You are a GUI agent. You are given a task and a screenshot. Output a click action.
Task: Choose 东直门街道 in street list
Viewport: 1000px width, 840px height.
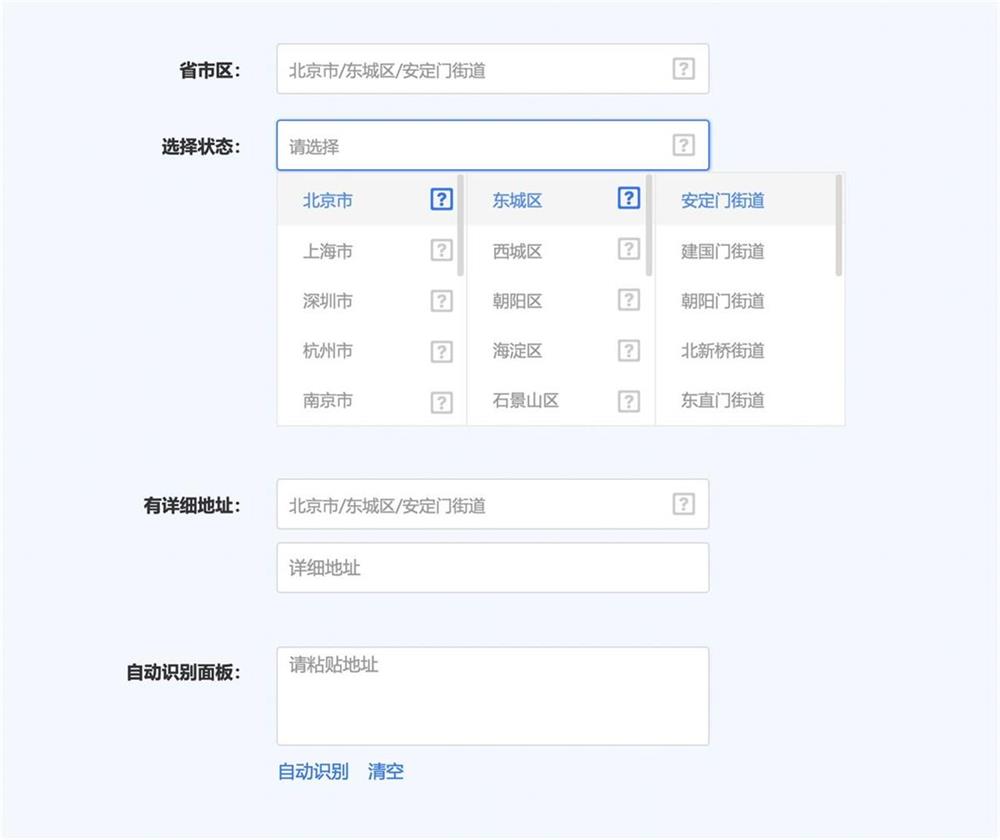point(723,401)
